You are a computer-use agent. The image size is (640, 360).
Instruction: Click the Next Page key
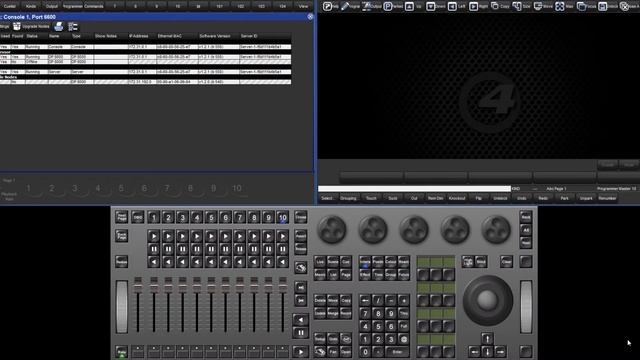pos(122,217)
